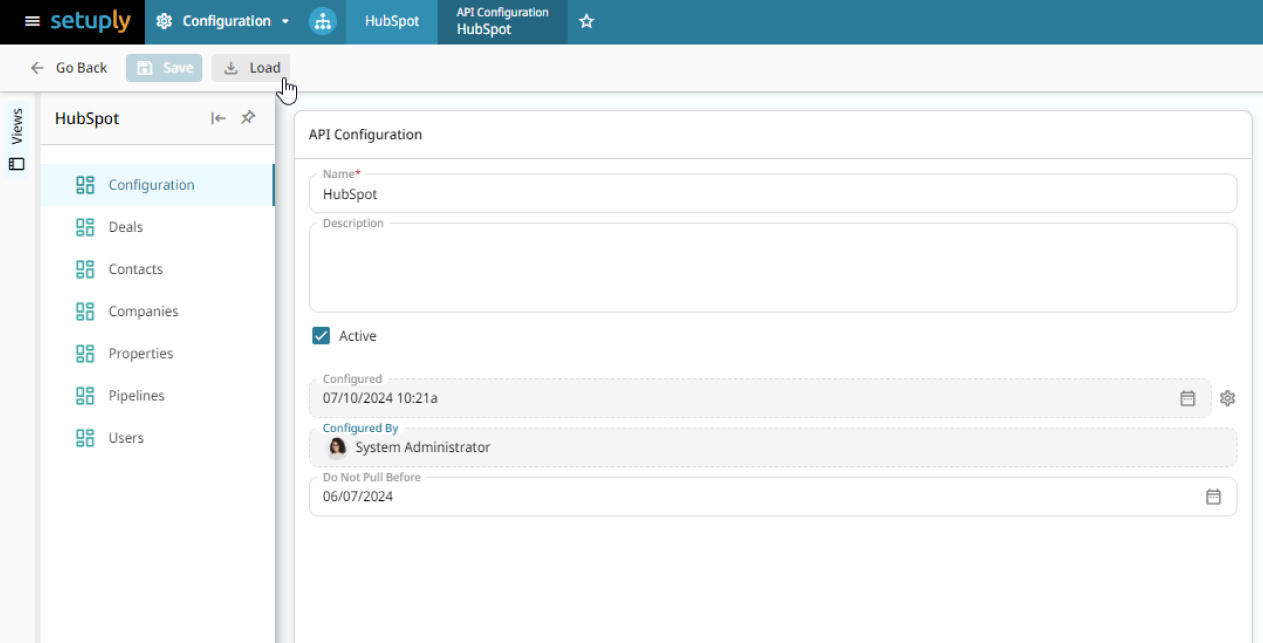
Task: Open settings gear next to Configured field
Action: pyautogui.click(x=1228, y=398)
